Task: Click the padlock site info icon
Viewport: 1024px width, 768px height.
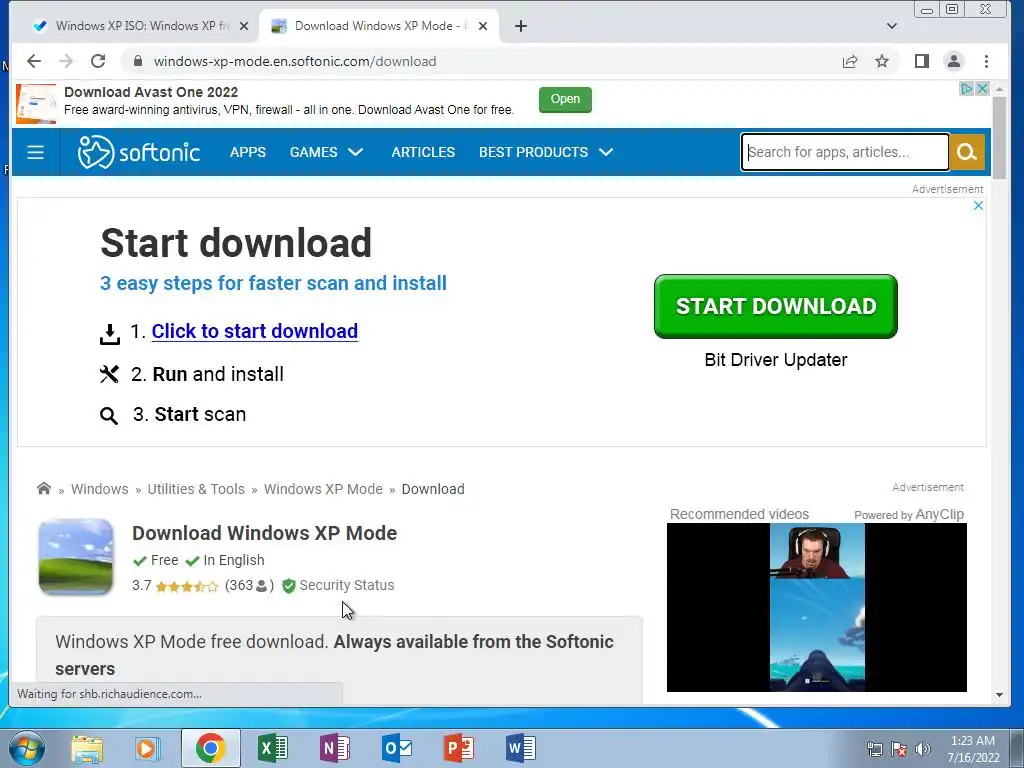Action: point(138,61)
